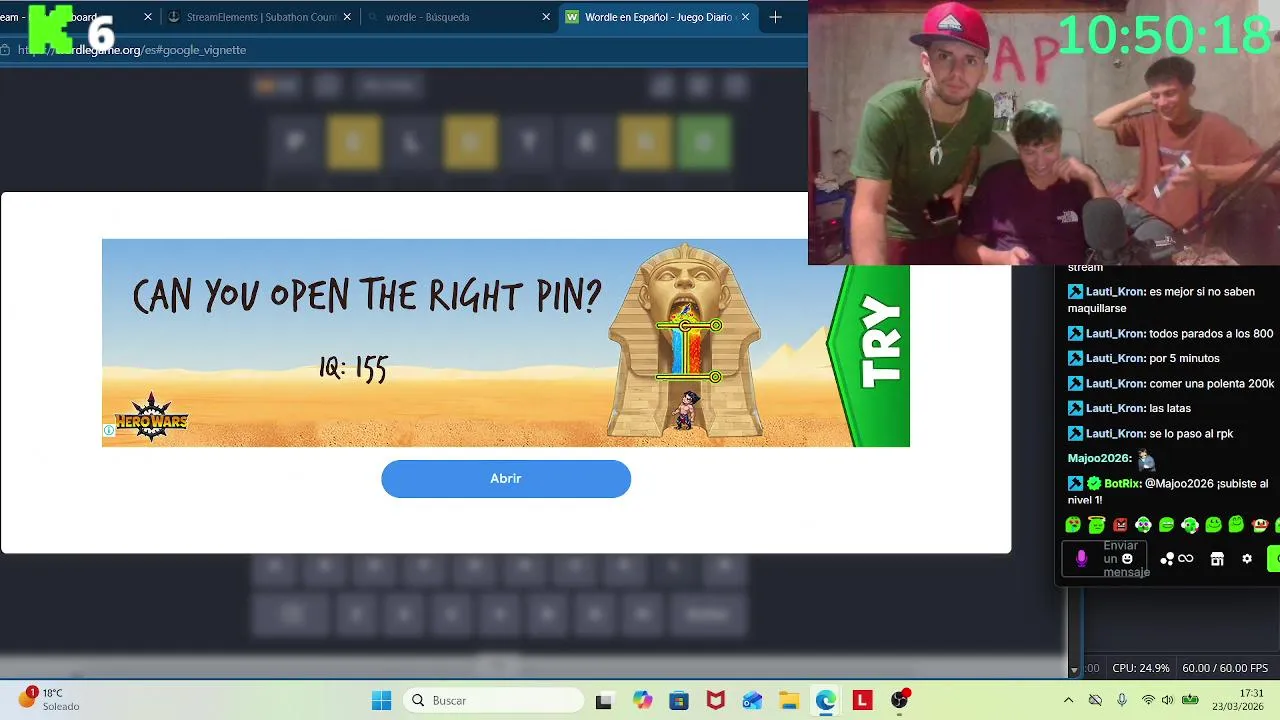Pick the green halo angel emote
This screenshot has width=1280, height=720.
click(1097, 525)
